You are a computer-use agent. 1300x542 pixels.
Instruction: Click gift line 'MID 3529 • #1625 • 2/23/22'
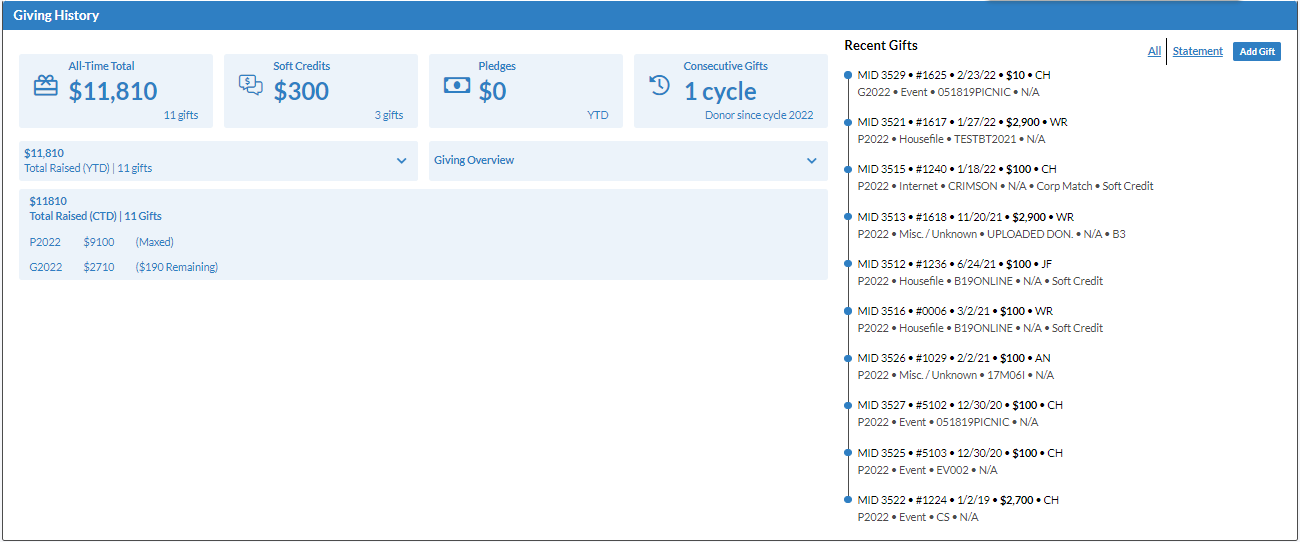click(954, 75)
